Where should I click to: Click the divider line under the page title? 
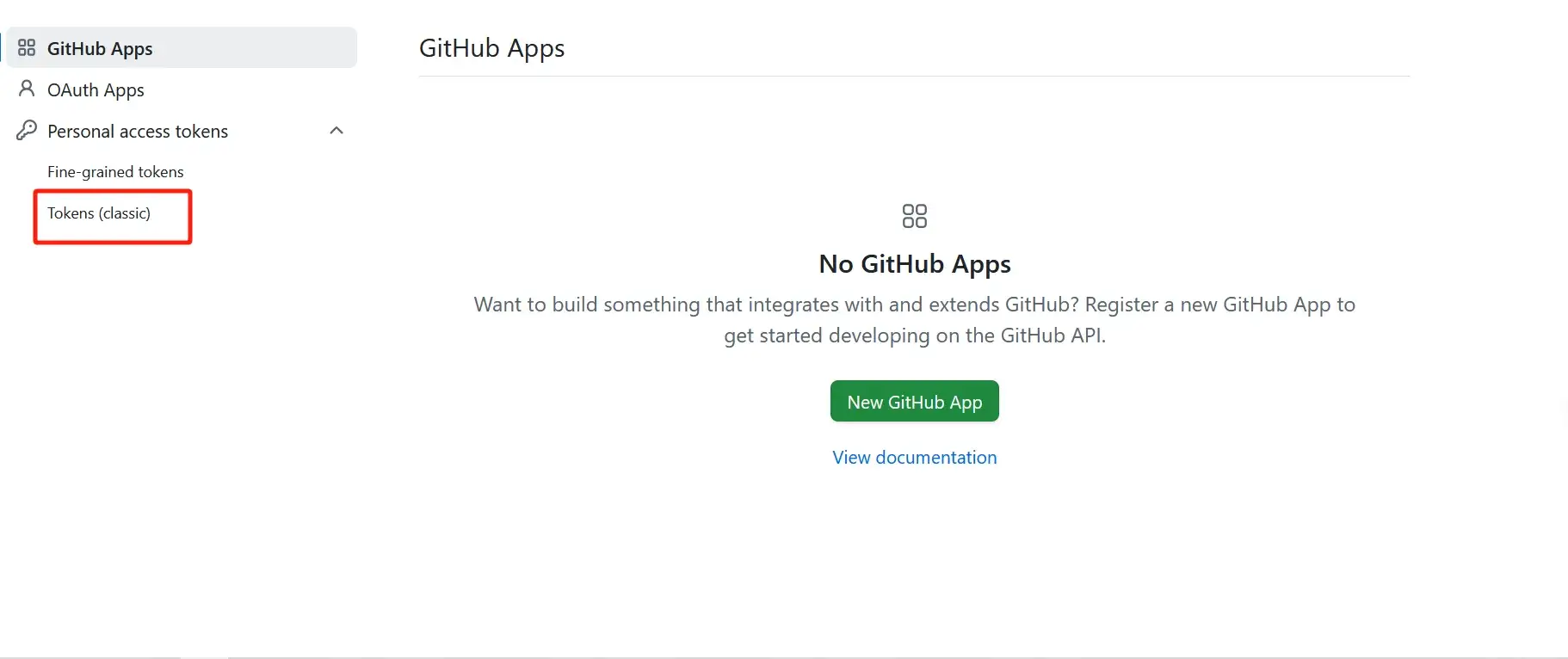click(x=914, y=76)
